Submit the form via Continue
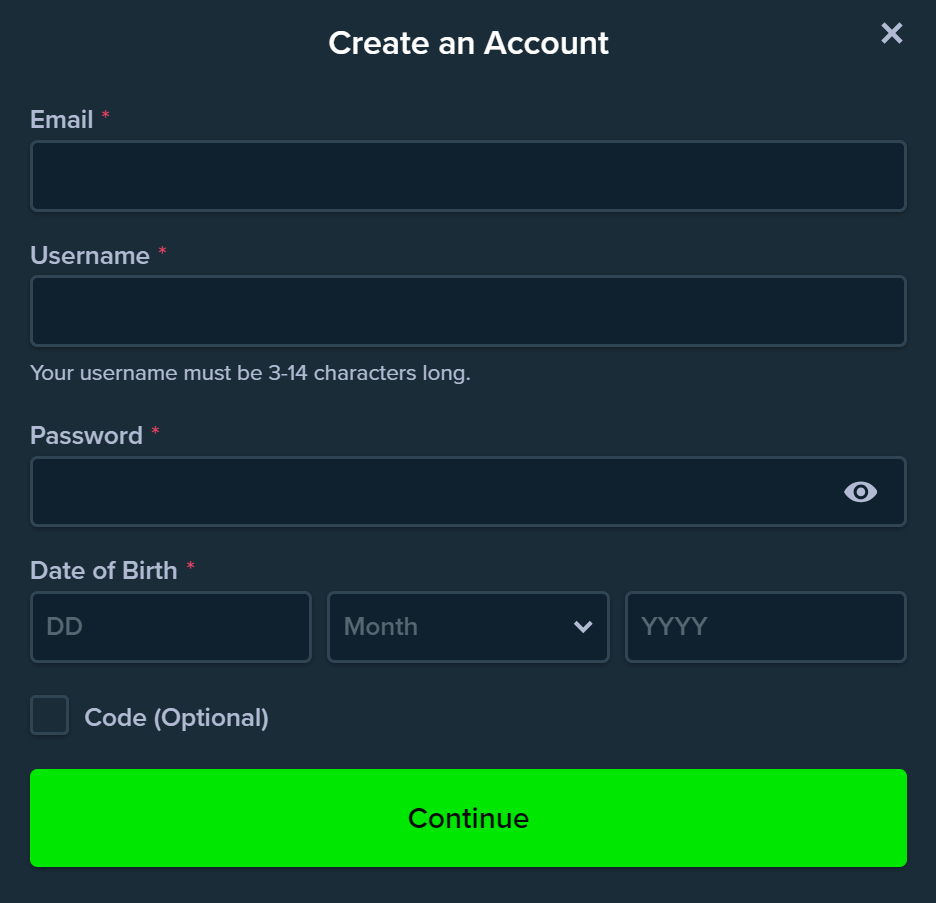 tap(468, 818)
